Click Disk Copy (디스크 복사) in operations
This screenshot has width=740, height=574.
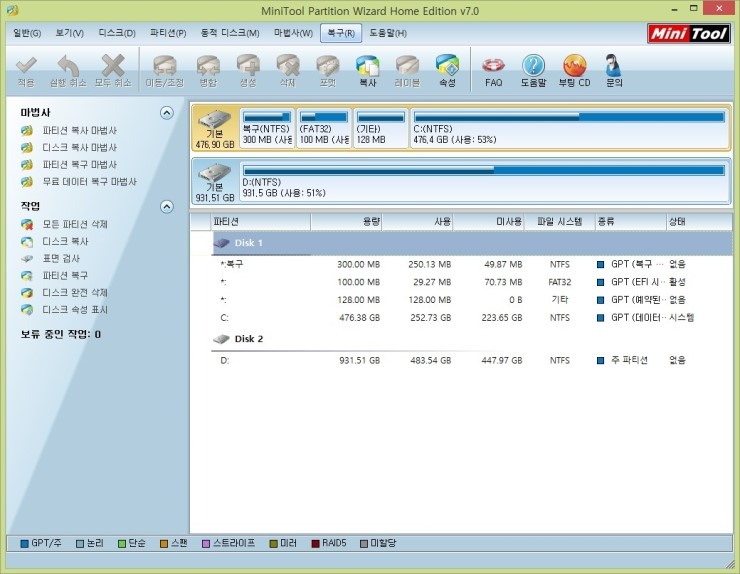[x=65, y=241]
